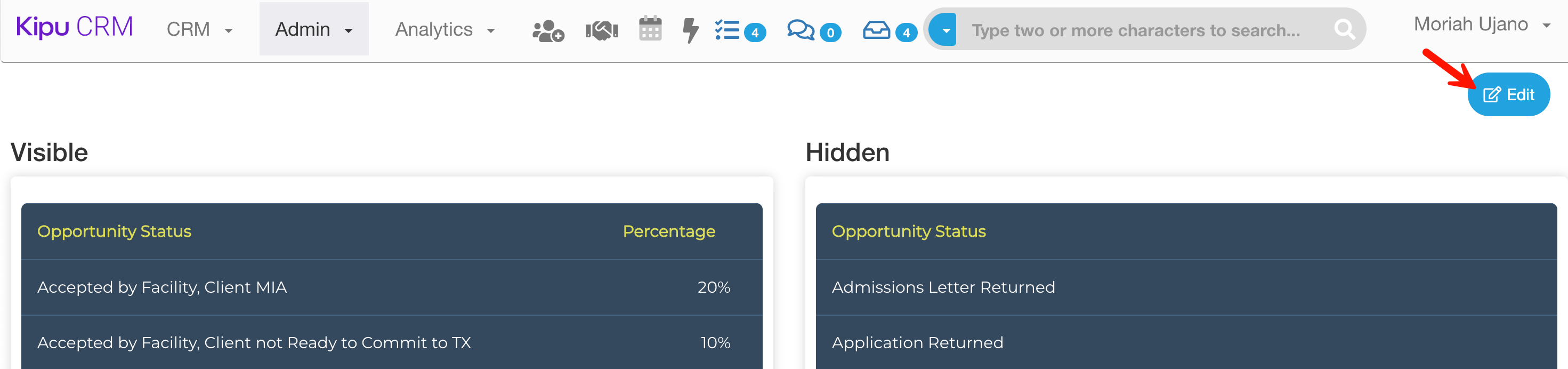
Task: Open the Analytics menu
Action: click(x=444, y=29)
